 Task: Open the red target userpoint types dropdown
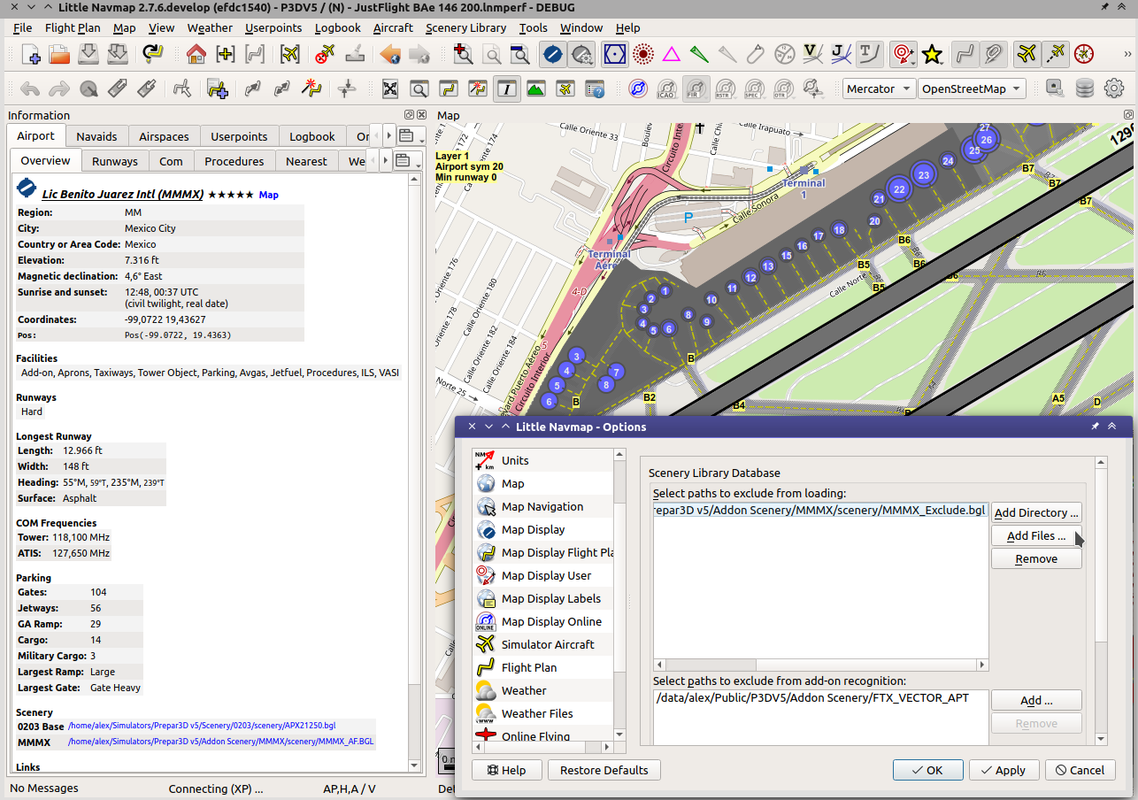click(903, 54)
